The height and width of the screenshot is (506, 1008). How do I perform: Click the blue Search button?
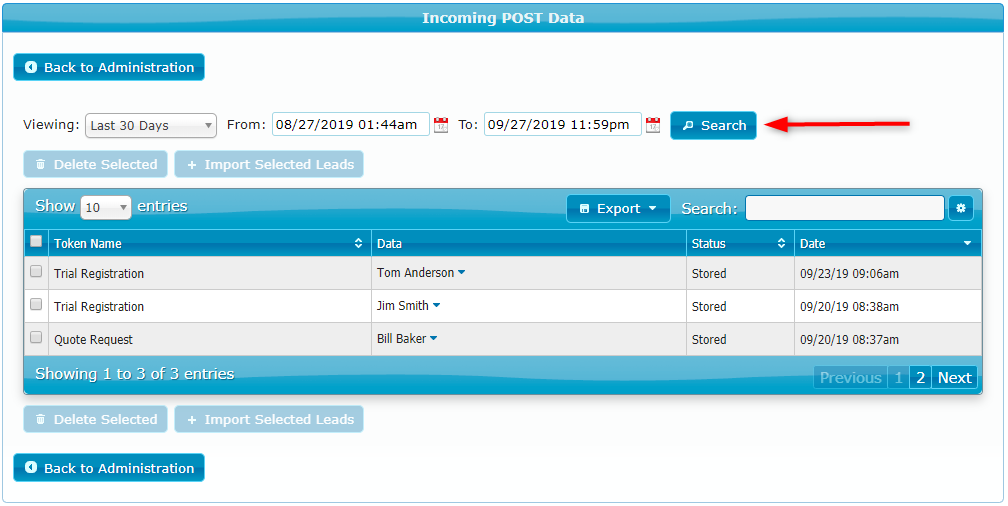click(713, 125)
